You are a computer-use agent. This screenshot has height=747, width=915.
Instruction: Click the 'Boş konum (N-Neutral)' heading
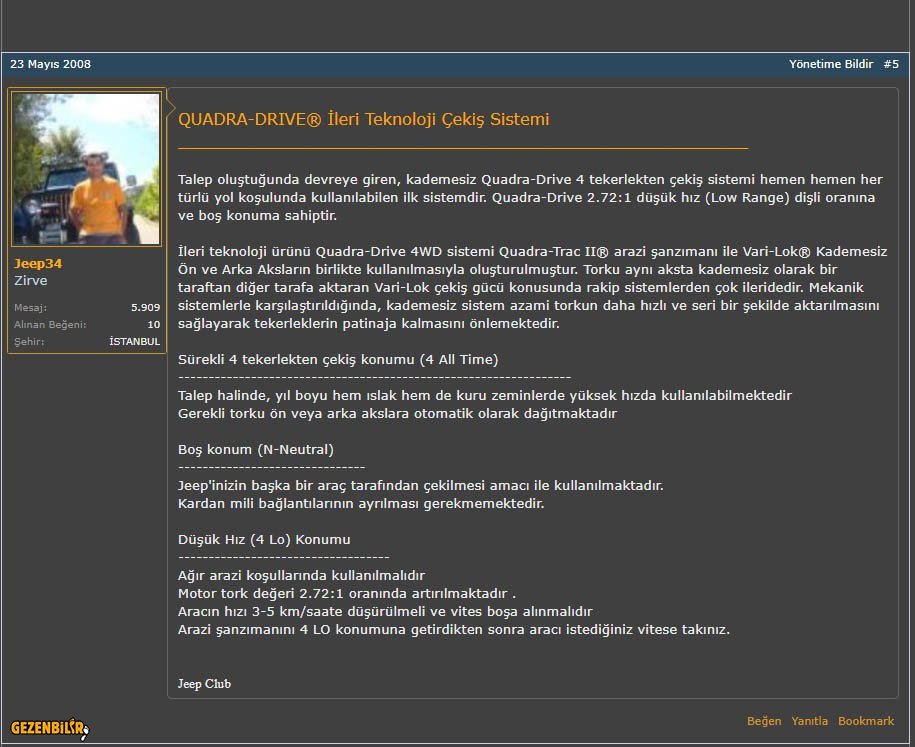pos(256,449)
